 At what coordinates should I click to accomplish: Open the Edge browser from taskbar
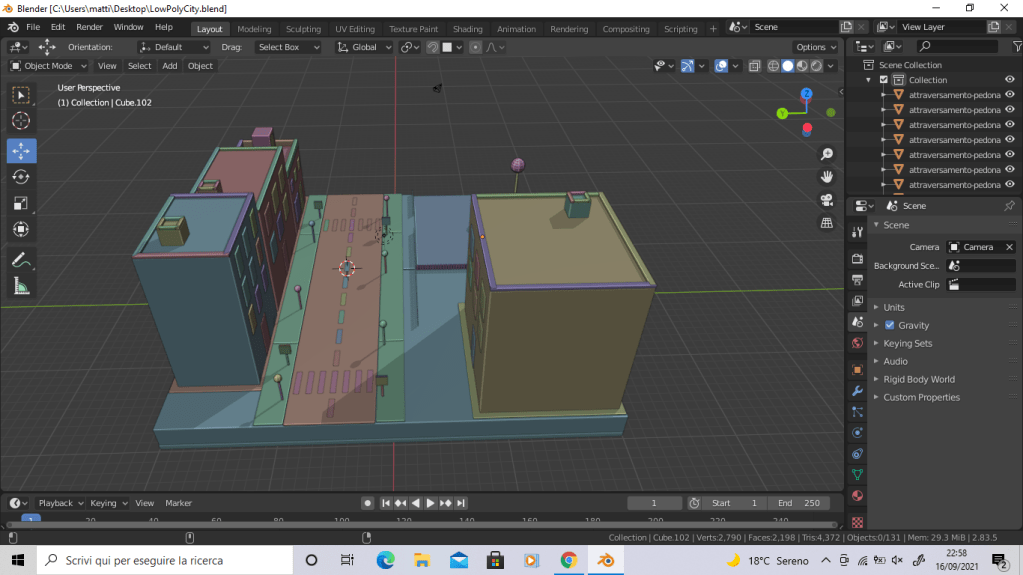coord(385,560)
